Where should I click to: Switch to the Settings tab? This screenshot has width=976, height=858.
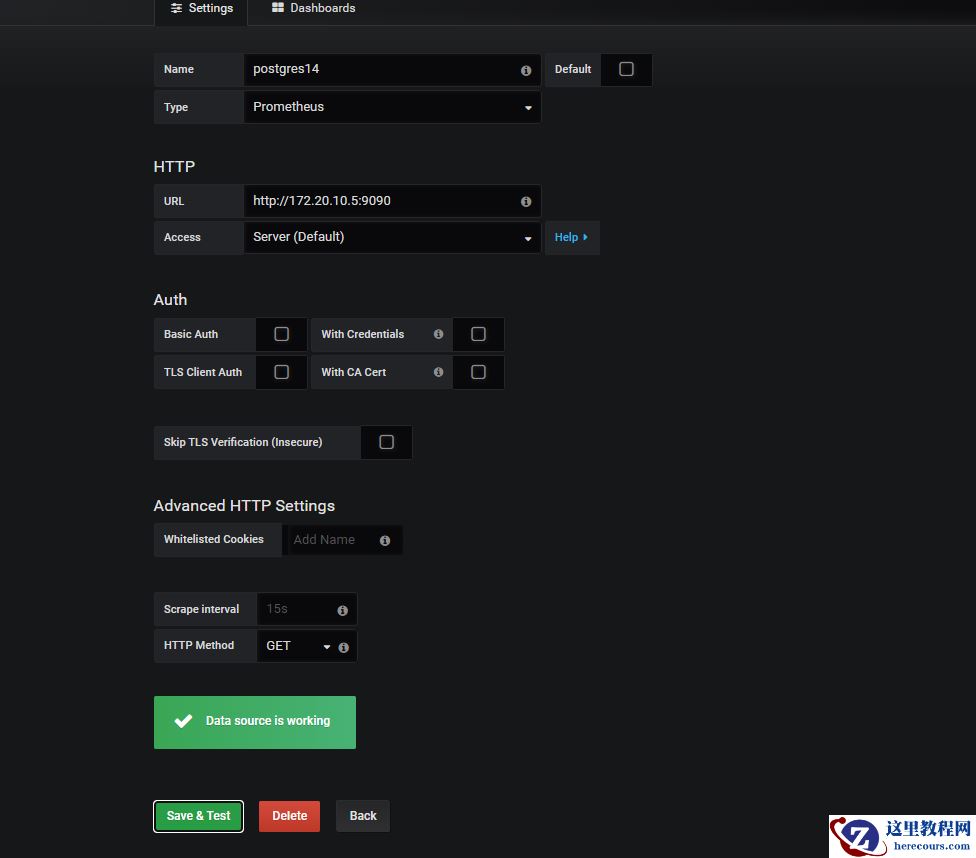coord(201,9)
